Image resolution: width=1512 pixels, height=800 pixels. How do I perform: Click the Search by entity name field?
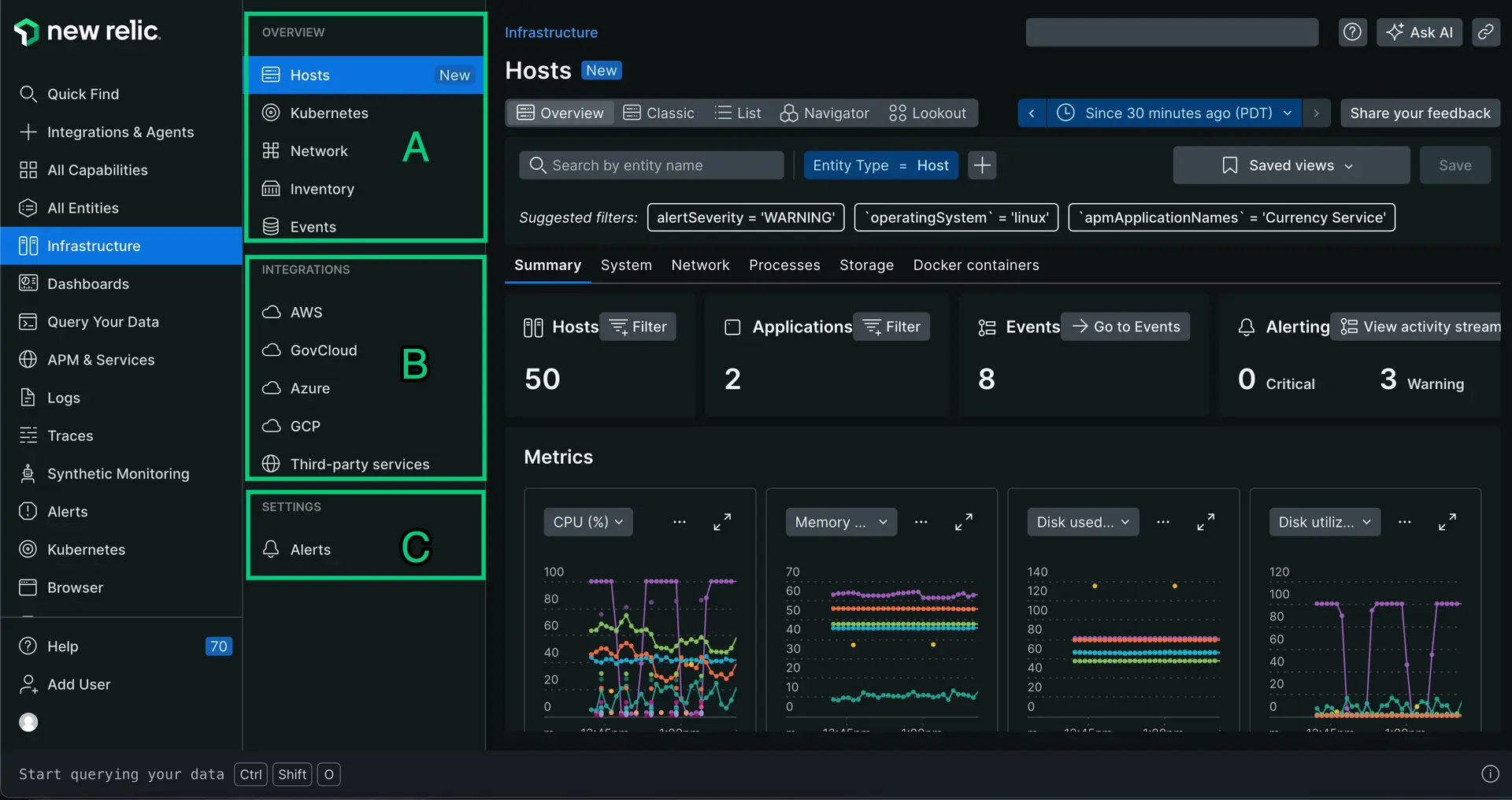pos(651,165)
